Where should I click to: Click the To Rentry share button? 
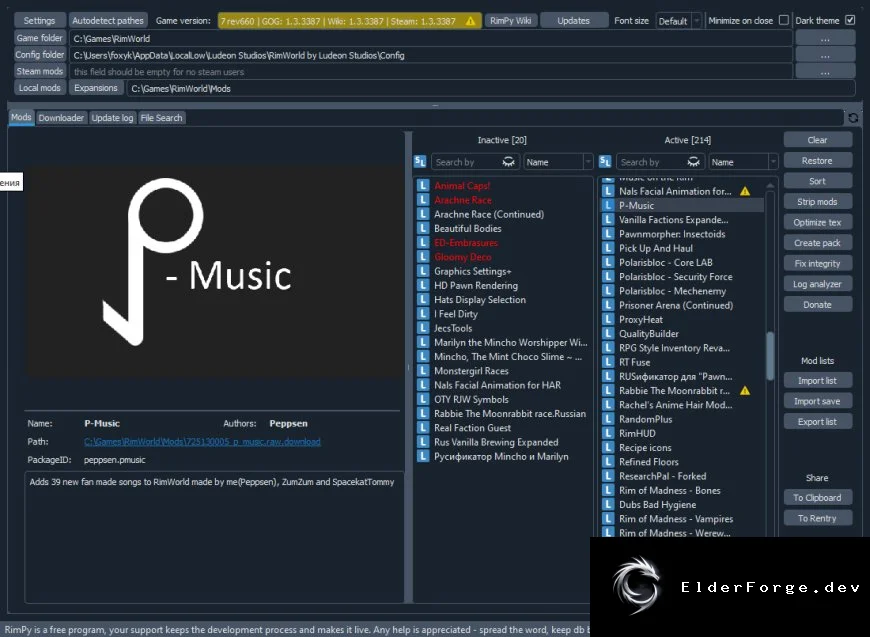point(818,518)
